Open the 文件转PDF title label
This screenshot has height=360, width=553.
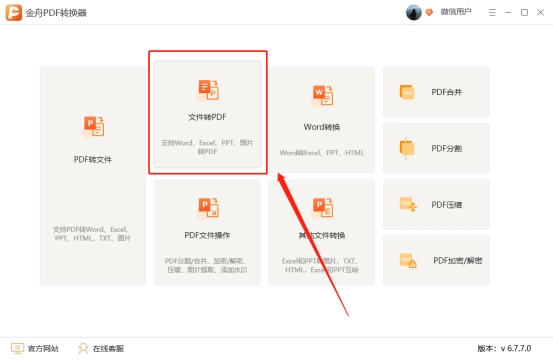[x=207, y=117]
